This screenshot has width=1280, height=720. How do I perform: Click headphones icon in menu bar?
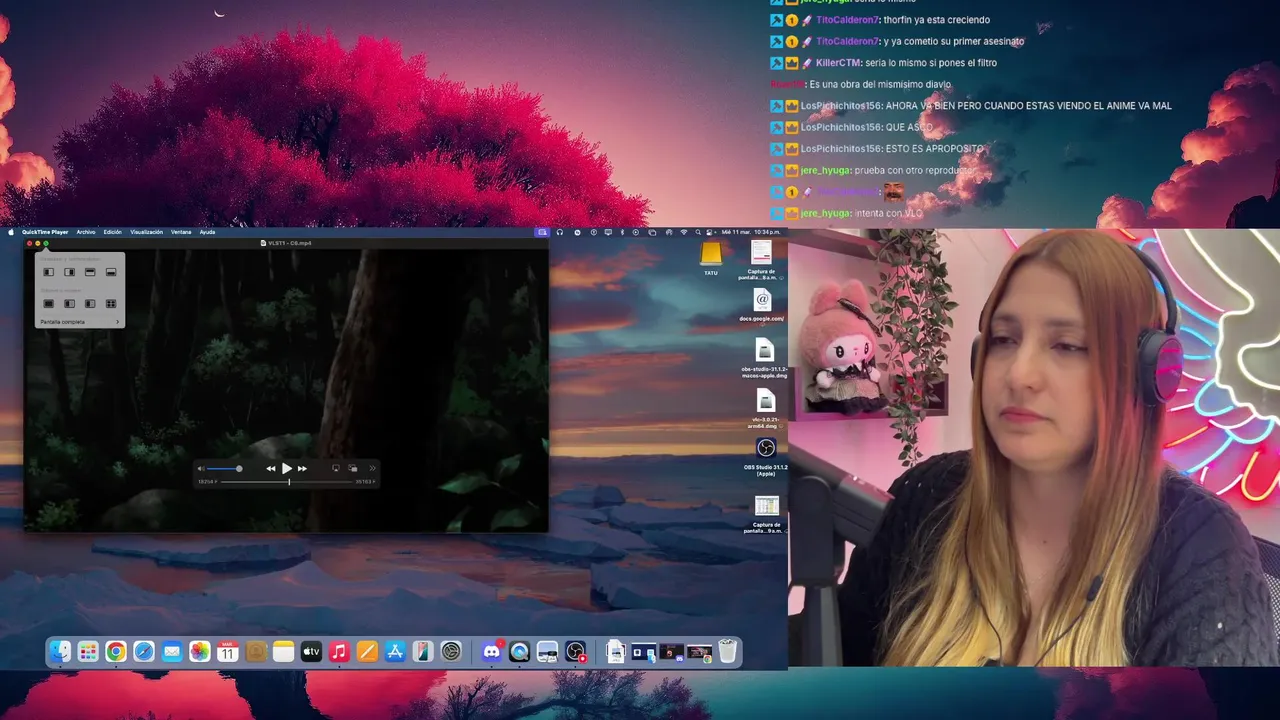click(560, 232)
